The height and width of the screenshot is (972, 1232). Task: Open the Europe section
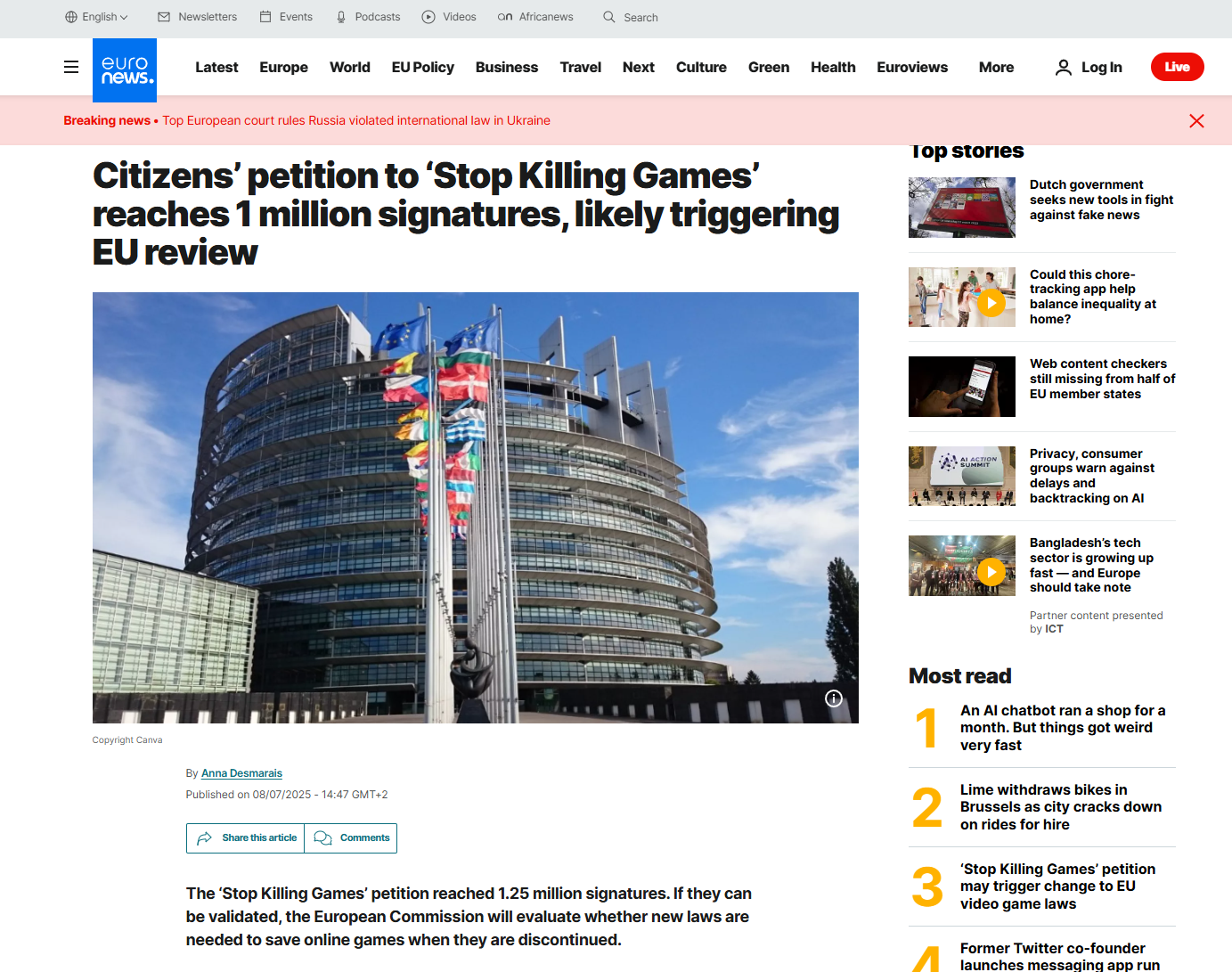(283, 67)
